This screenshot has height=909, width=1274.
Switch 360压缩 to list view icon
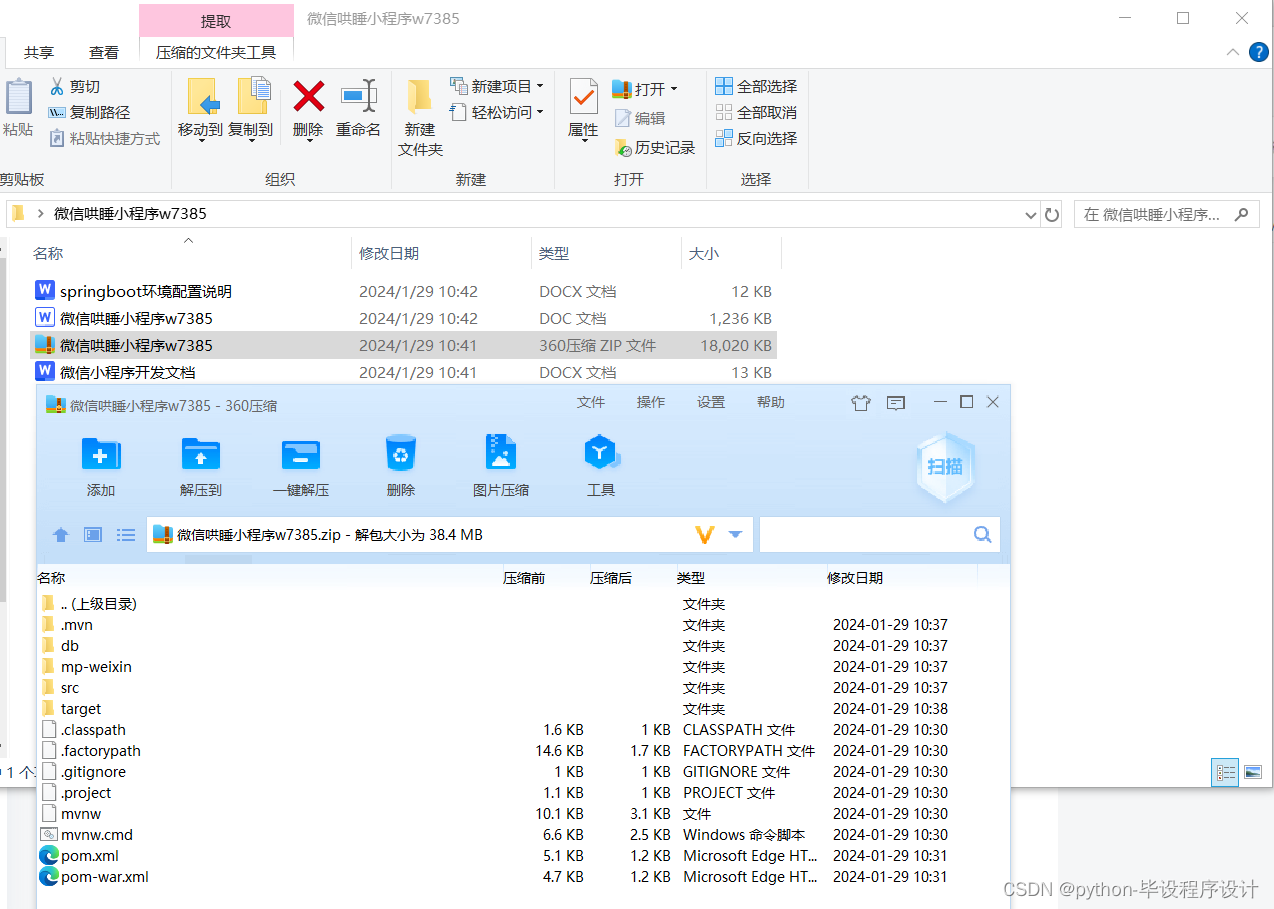tap(126, 535)
